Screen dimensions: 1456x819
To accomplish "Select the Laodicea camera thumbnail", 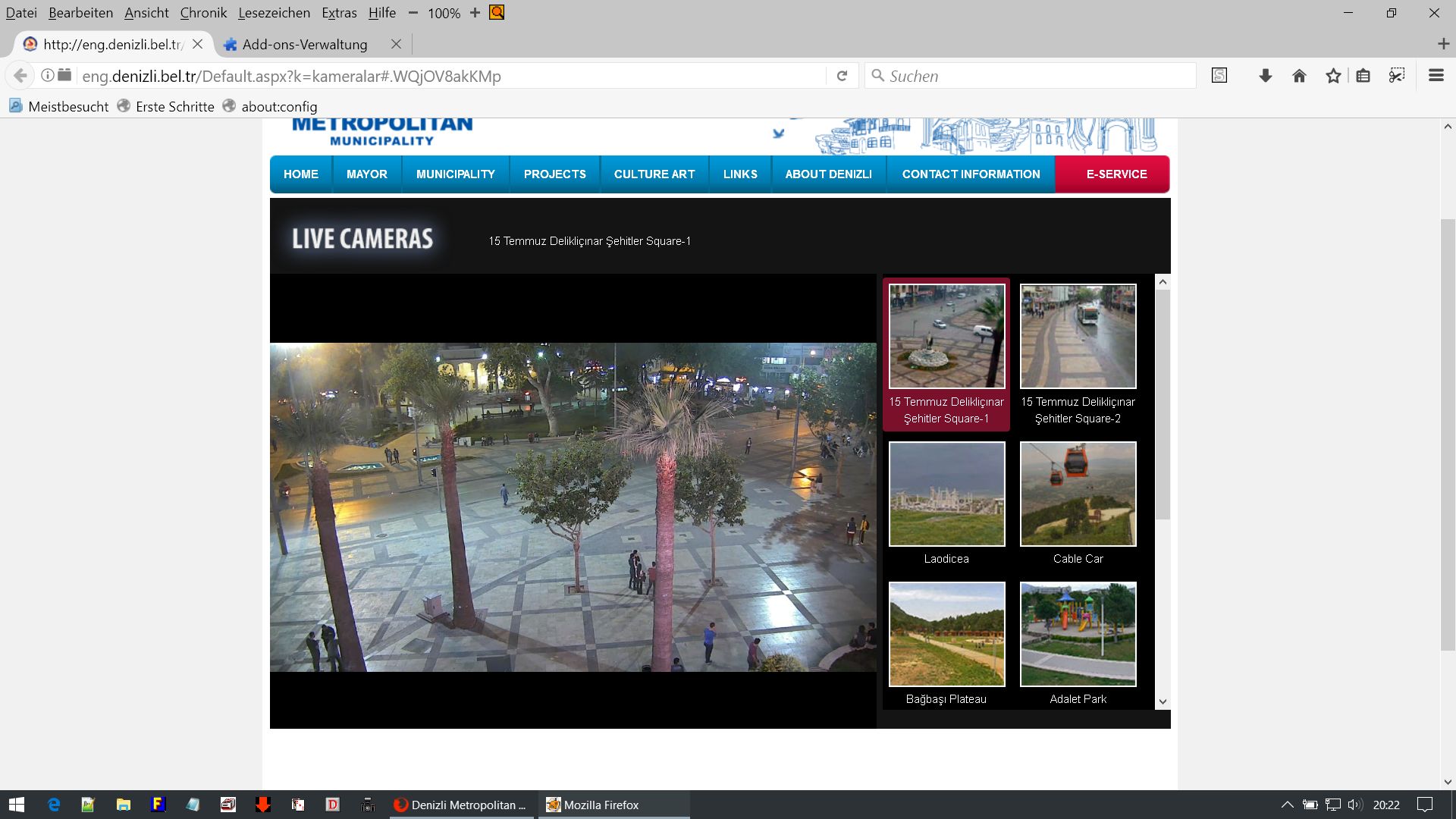I will tap(946, 494).
